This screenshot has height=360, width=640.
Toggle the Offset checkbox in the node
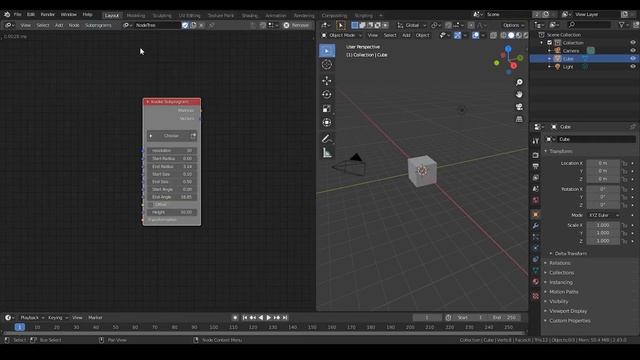pos(150,204)
